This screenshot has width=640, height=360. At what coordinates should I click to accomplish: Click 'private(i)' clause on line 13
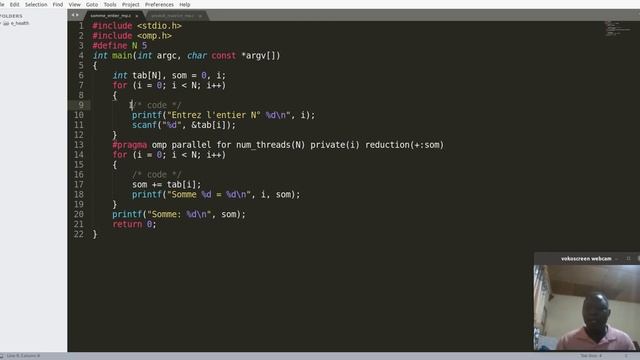335,144
